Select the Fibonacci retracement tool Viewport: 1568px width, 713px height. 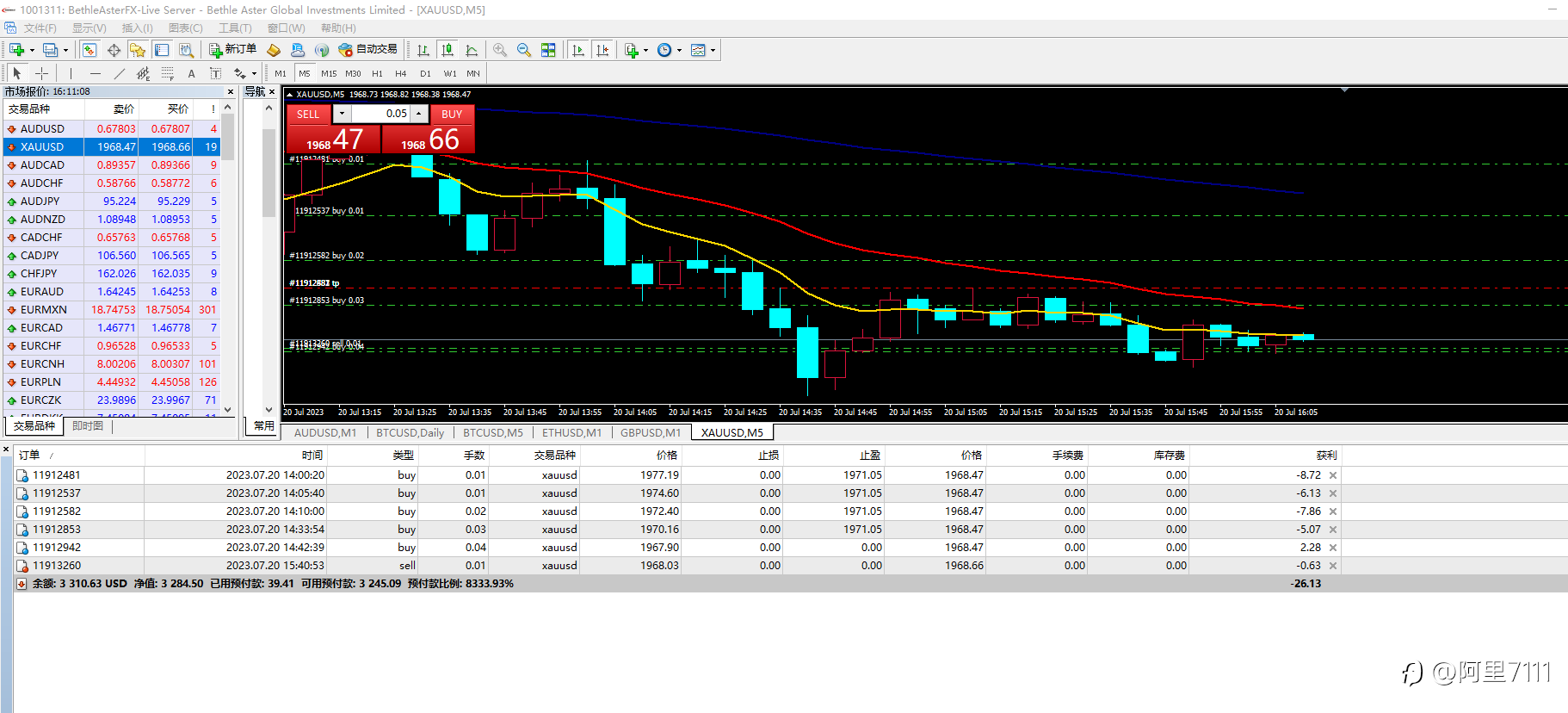pos(168,73)
